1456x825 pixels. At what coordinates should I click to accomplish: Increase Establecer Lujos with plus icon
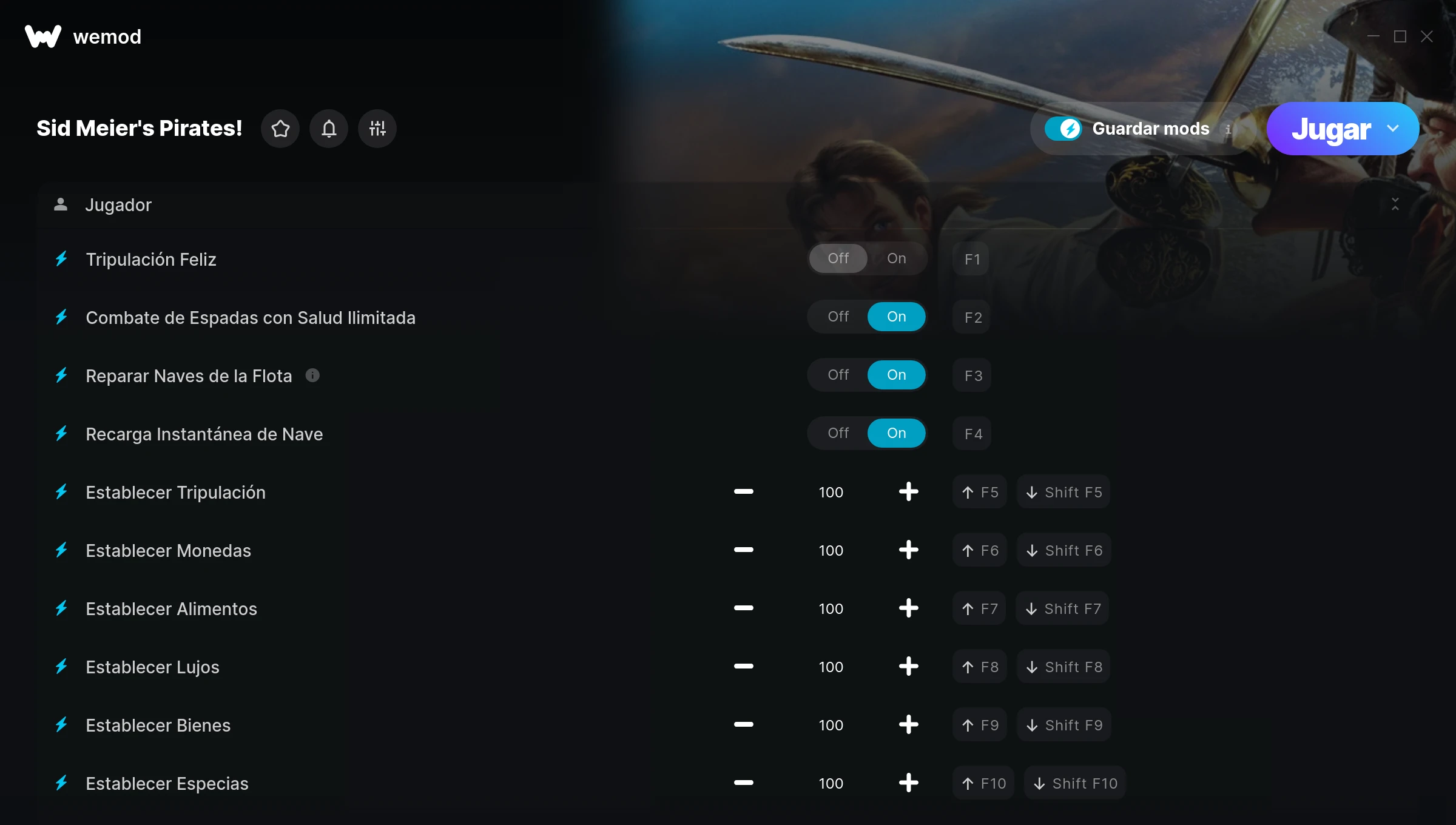[908, 666]
